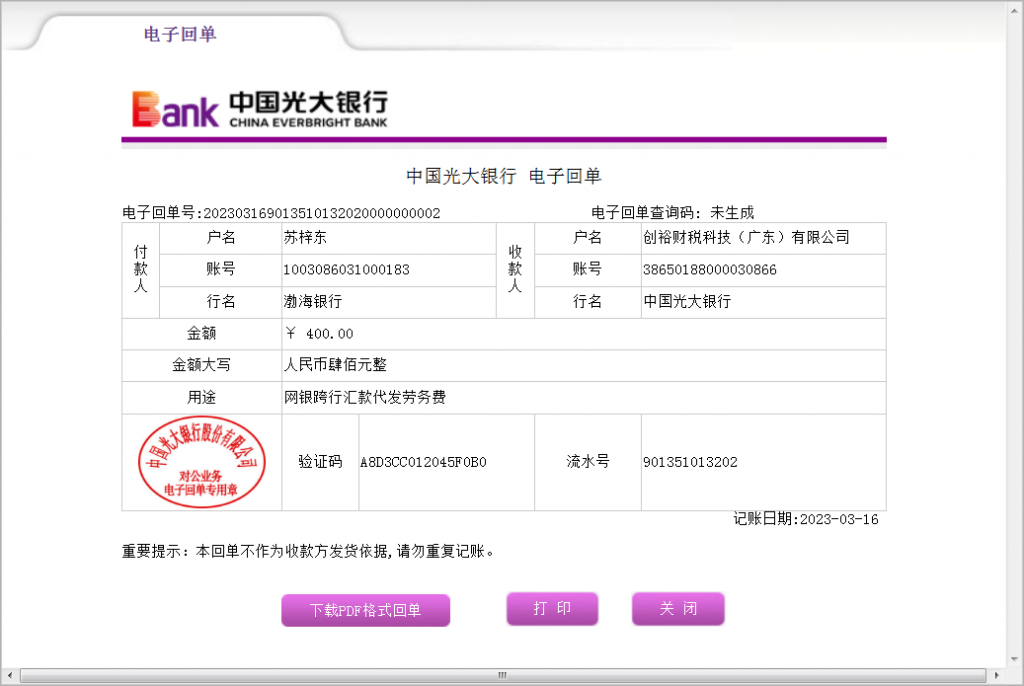Click the 金额大写 label
The height and width of the screenshot is (686, 1024).
click(201, 365)
